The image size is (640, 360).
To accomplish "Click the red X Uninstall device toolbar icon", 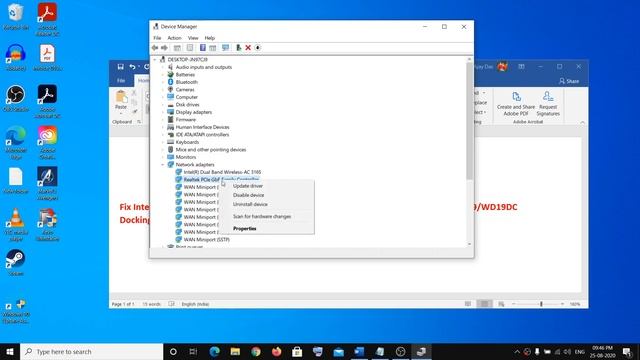I will (x=248, y=48).
